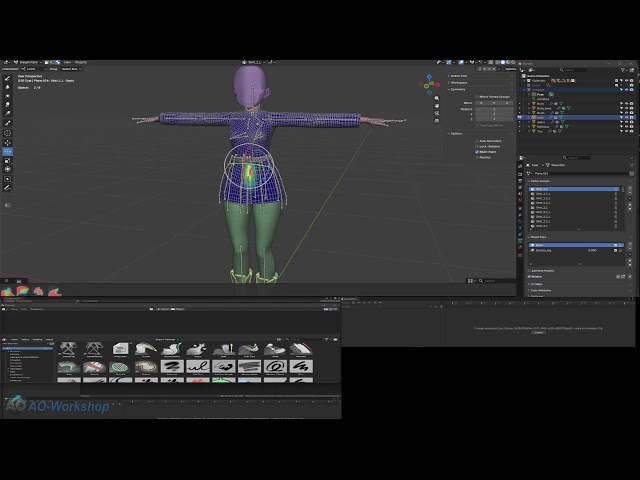
Task: Expand the Active Tool panel
Action: coord(459,76)
